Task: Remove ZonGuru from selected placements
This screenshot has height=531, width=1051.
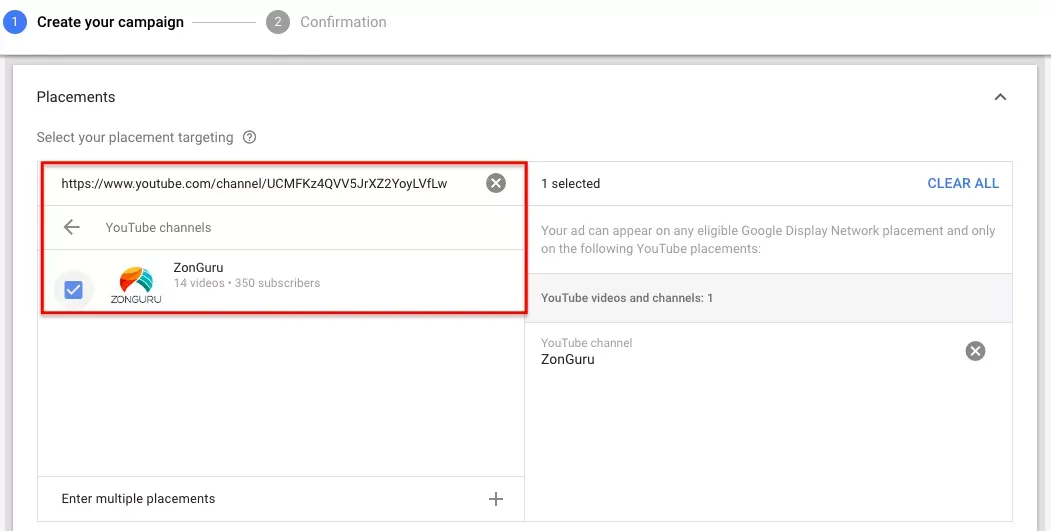Action: (975, 351)
